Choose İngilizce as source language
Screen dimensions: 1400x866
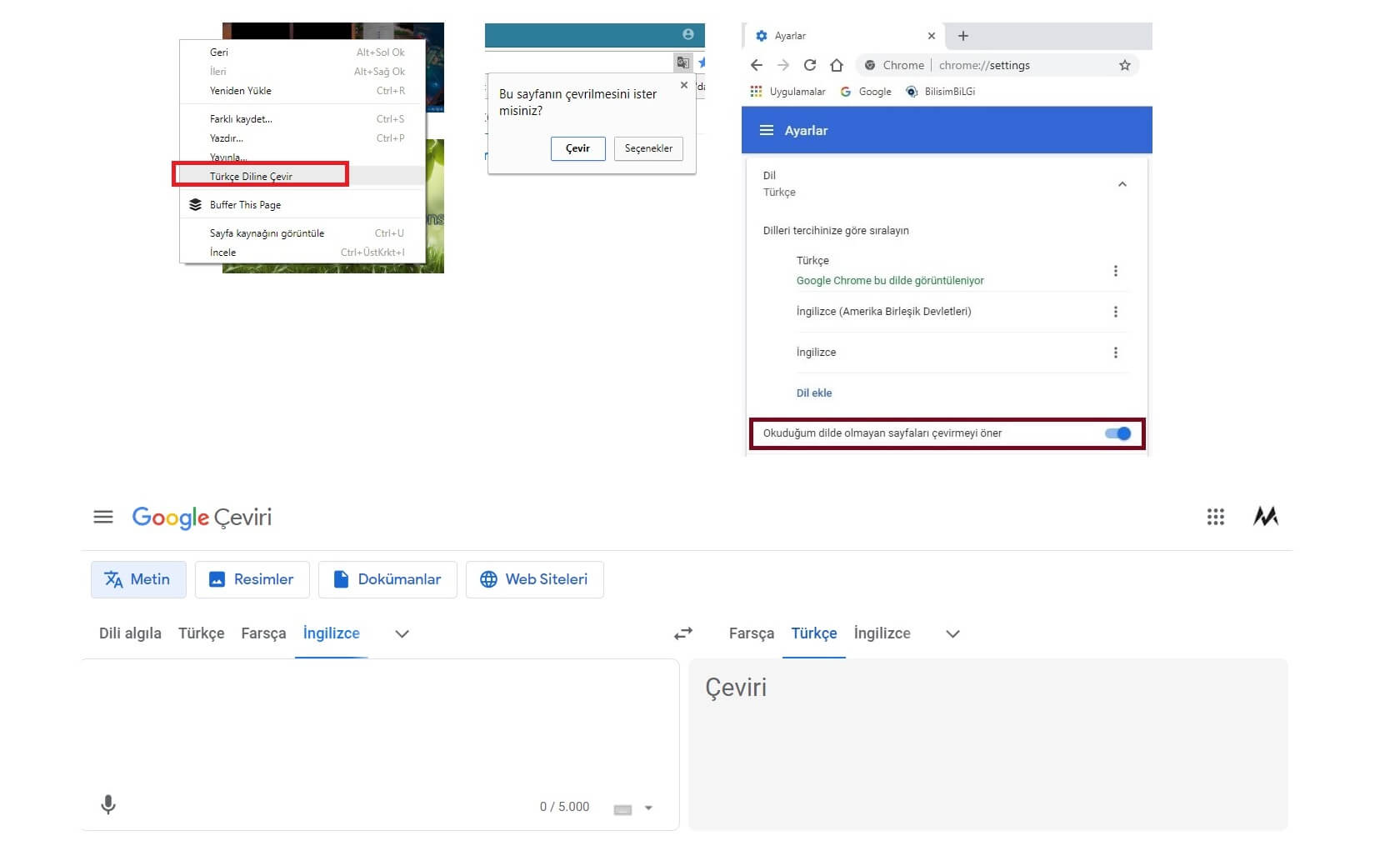point(332,633)
